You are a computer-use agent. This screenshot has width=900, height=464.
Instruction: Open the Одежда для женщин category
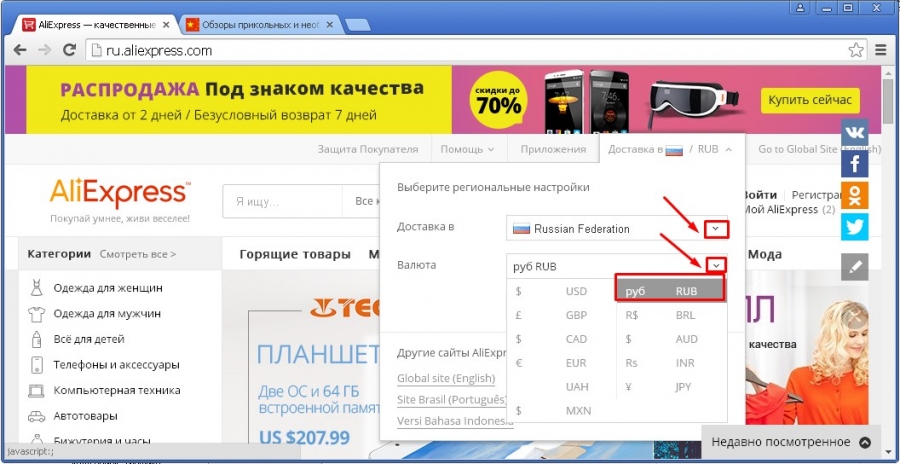[108, 288]
